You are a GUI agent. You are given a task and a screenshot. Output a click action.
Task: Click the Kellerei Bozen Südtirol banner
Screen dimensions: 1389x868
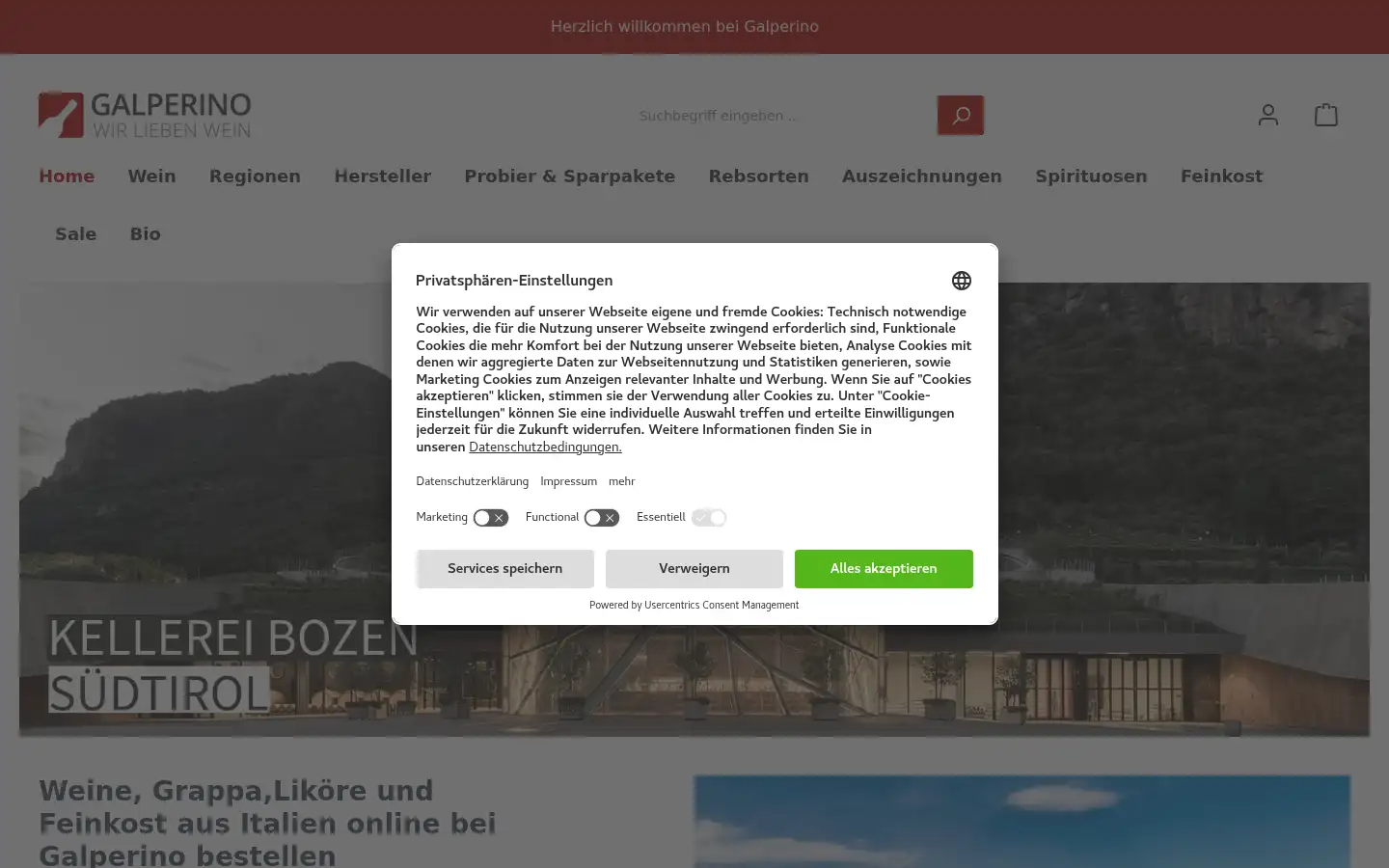(694, 509)
